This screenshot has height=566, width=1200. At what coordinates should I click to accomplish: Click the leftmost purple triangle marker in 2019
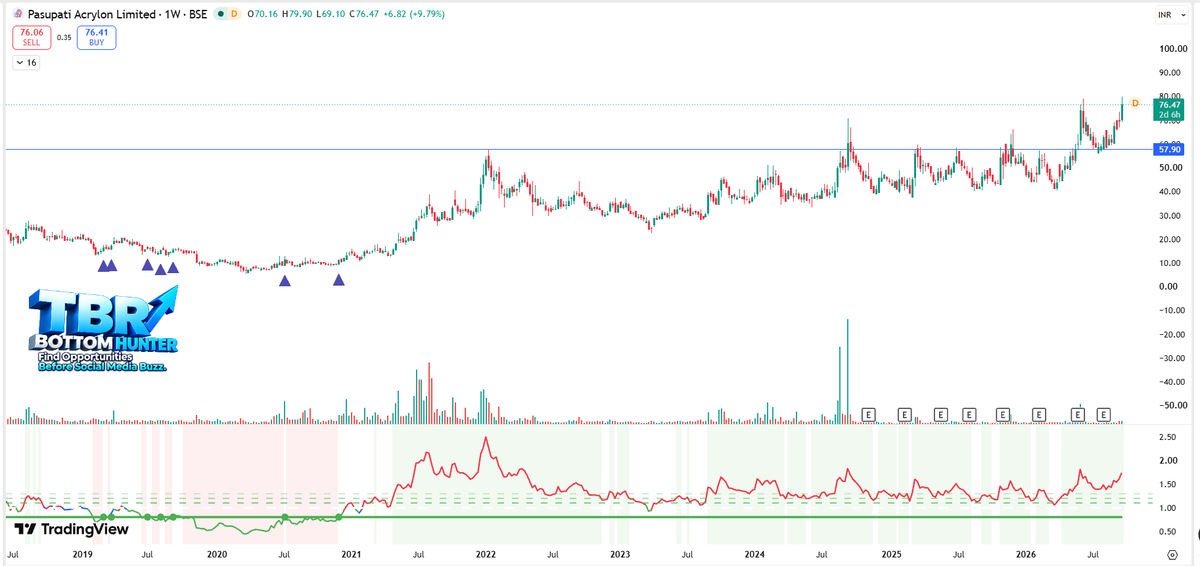point(103,266)
